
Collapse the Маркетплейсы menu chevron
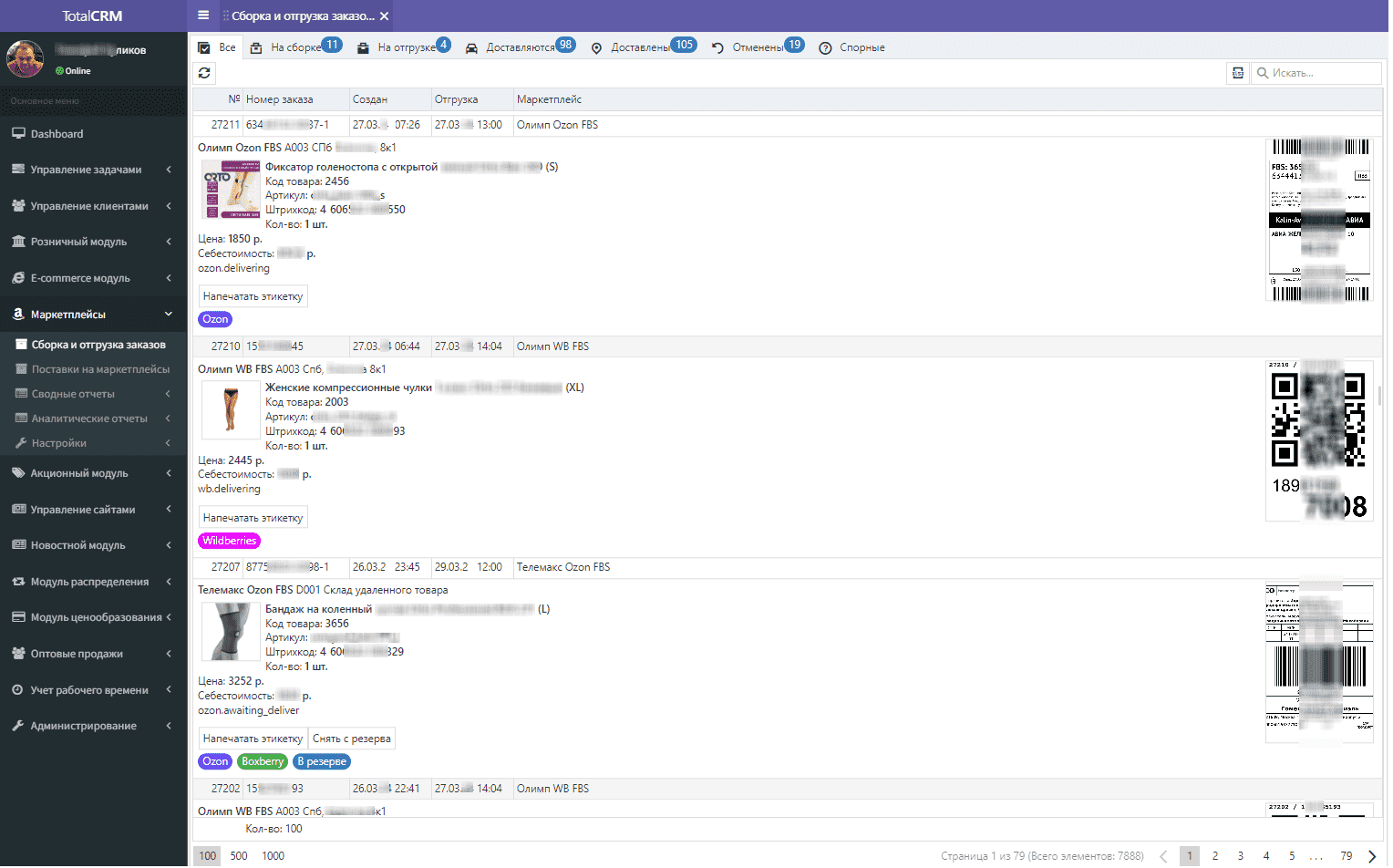pyautogui.click(x=169, y=315)
